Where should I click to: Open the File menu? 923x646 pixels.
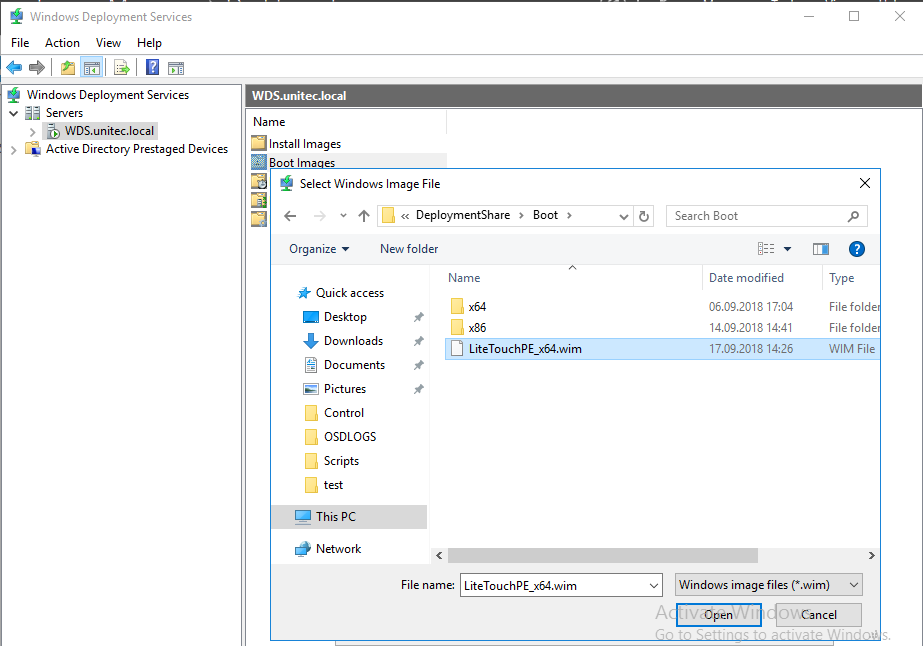click(20, 43)
